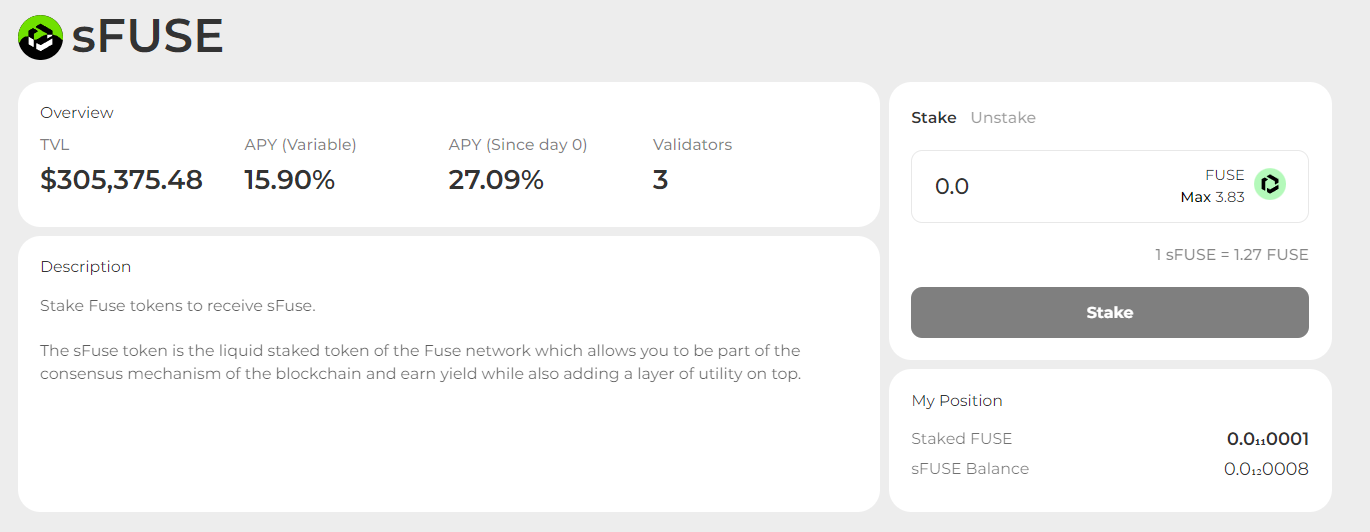This screenshot has height=532, width=1370.
Task: Select the Stake tab
Action: click(x=934, y=118)
